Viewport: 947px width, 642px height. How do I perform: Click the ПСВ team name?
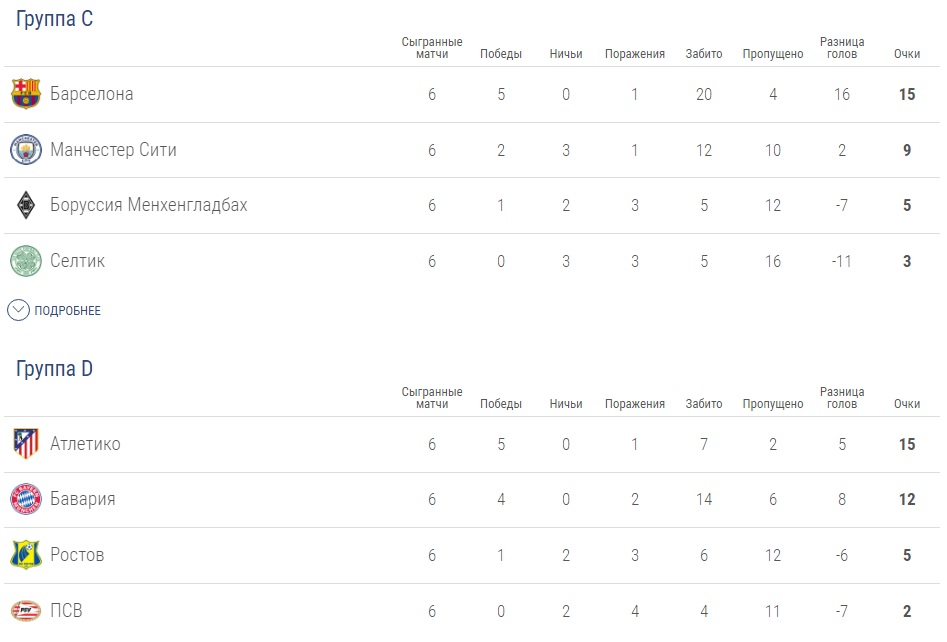pyautogui.click(x=67, y=610)
